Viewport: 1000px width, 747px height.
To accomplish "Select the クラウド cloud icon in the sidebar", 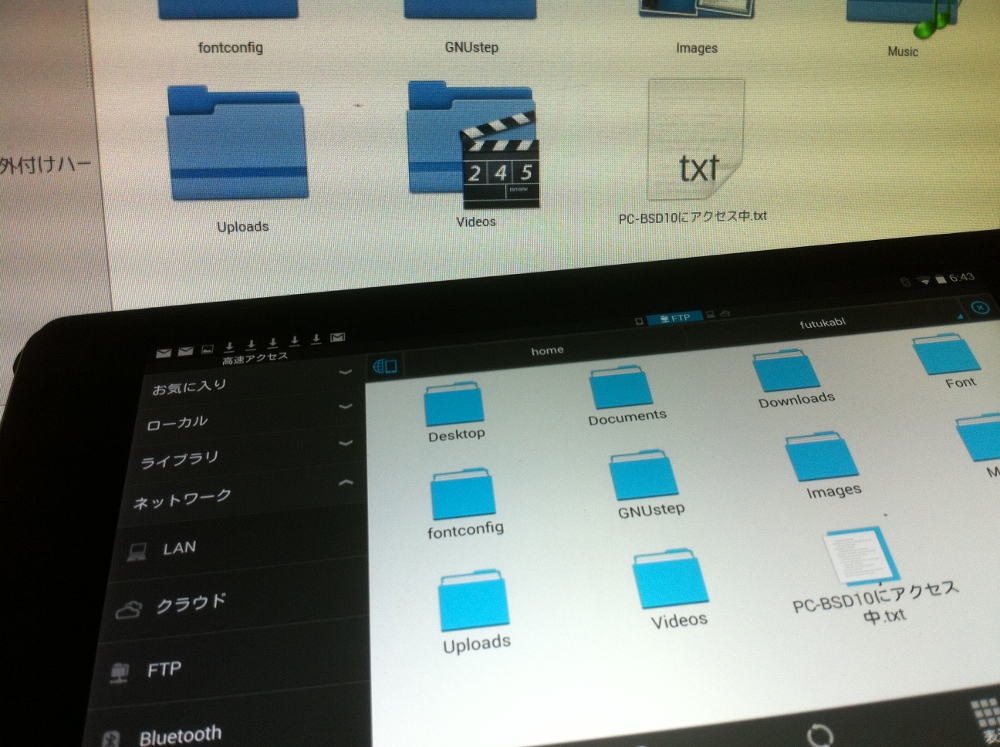I will click(x=128, y=610).
